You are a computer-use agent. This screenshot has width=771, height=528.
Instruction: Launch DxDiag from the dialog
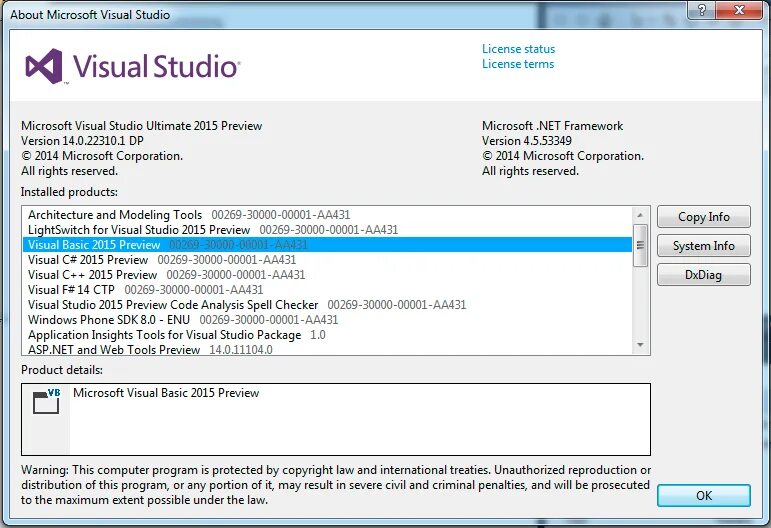point(704,275)
